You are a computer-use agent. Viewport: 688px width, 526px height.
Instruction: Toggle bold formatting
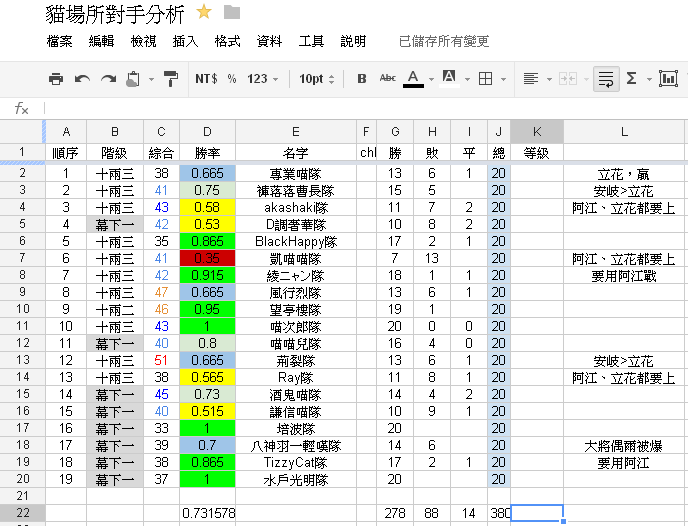(x=362, y=79)
